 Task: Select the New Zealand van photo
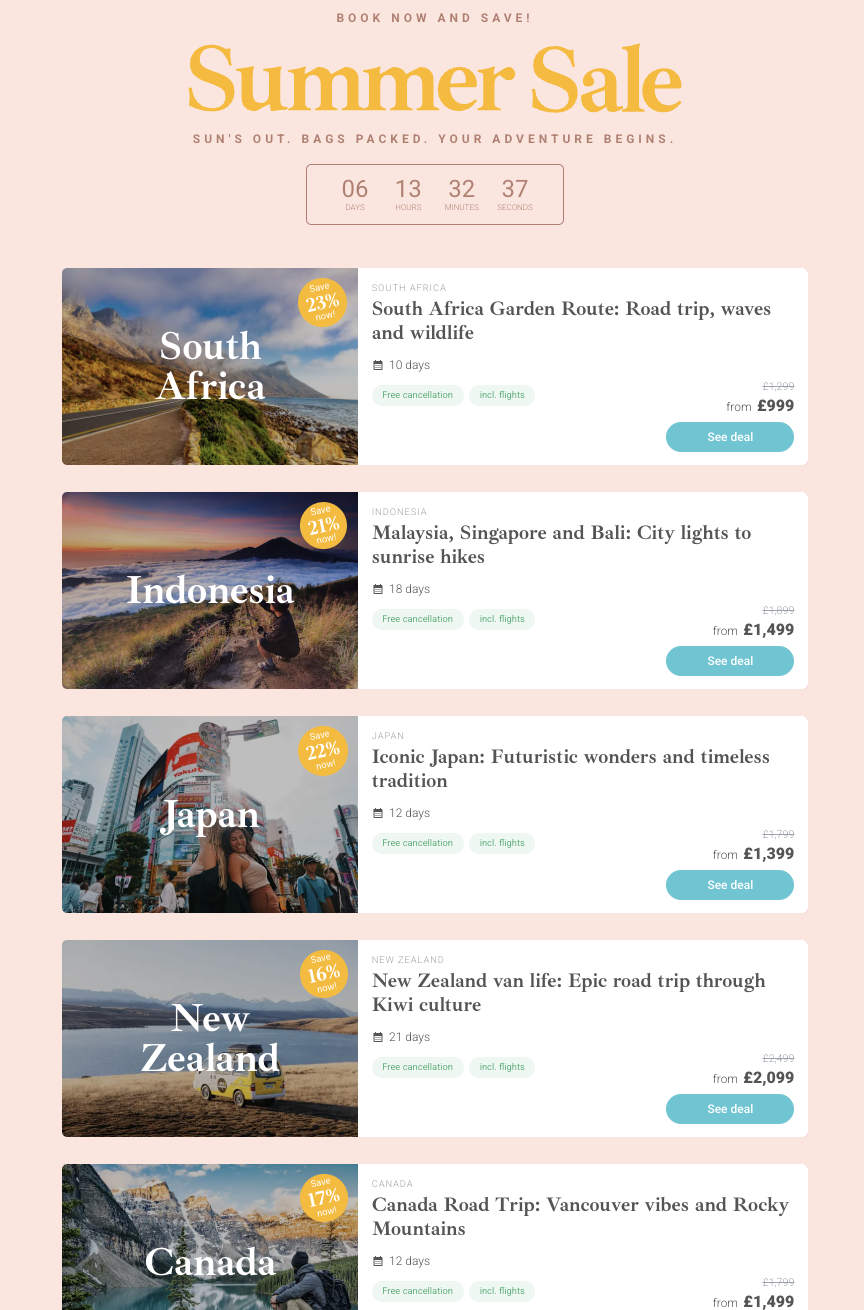pyautogui.click(x=210, y=1038)
